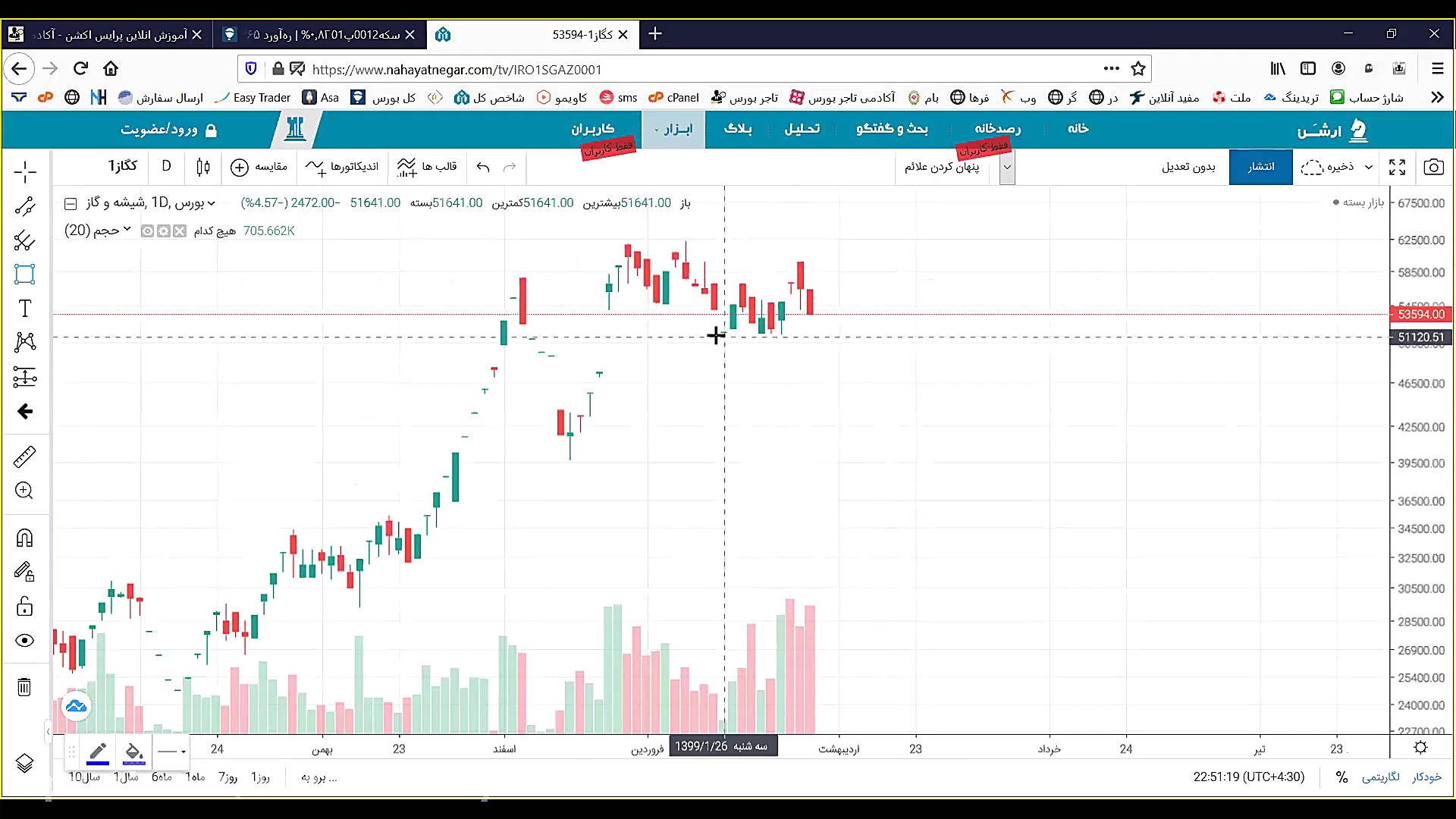The image size is (1456, 819).
Task: Click the ruler measure tool
Action: point(24,457)
